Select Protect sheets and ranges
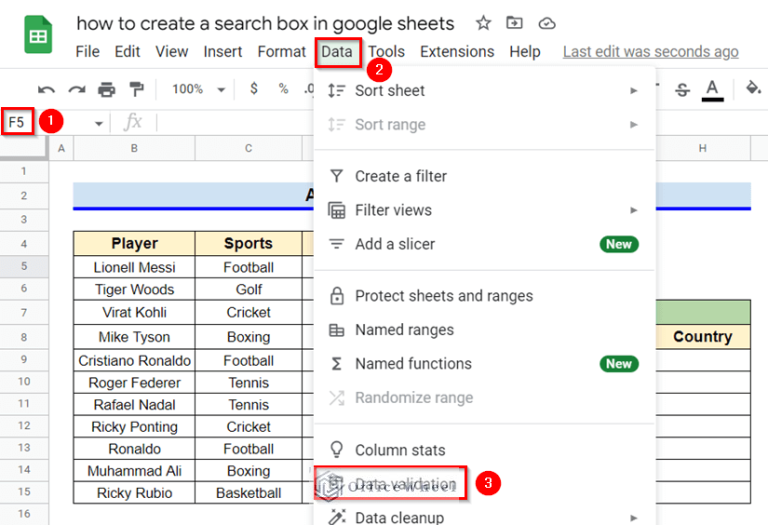 pyautogui.click(x=484, y=296)
